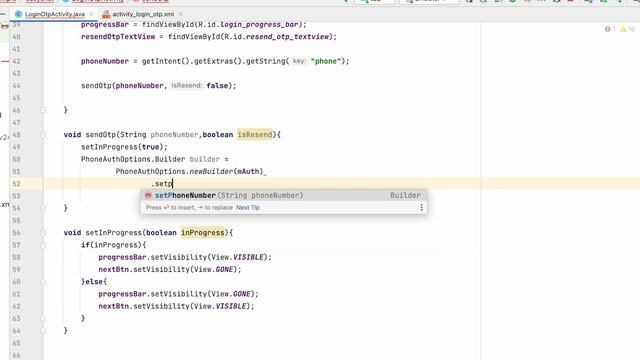Close the LoginOtpActivity.java tab
Viewport: 640px width, 360px height.
[x=91, y=14]
